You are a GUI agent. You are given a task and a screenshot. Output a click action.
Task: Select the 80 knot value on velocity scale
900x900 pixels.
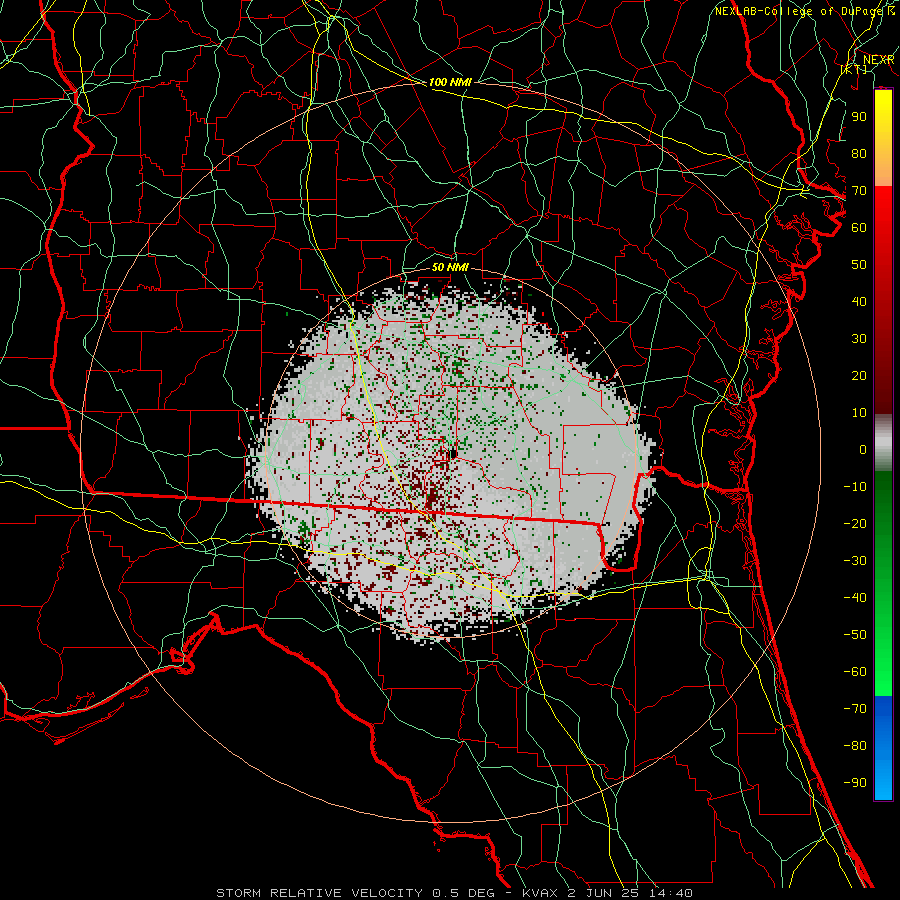tap(859, 153)
